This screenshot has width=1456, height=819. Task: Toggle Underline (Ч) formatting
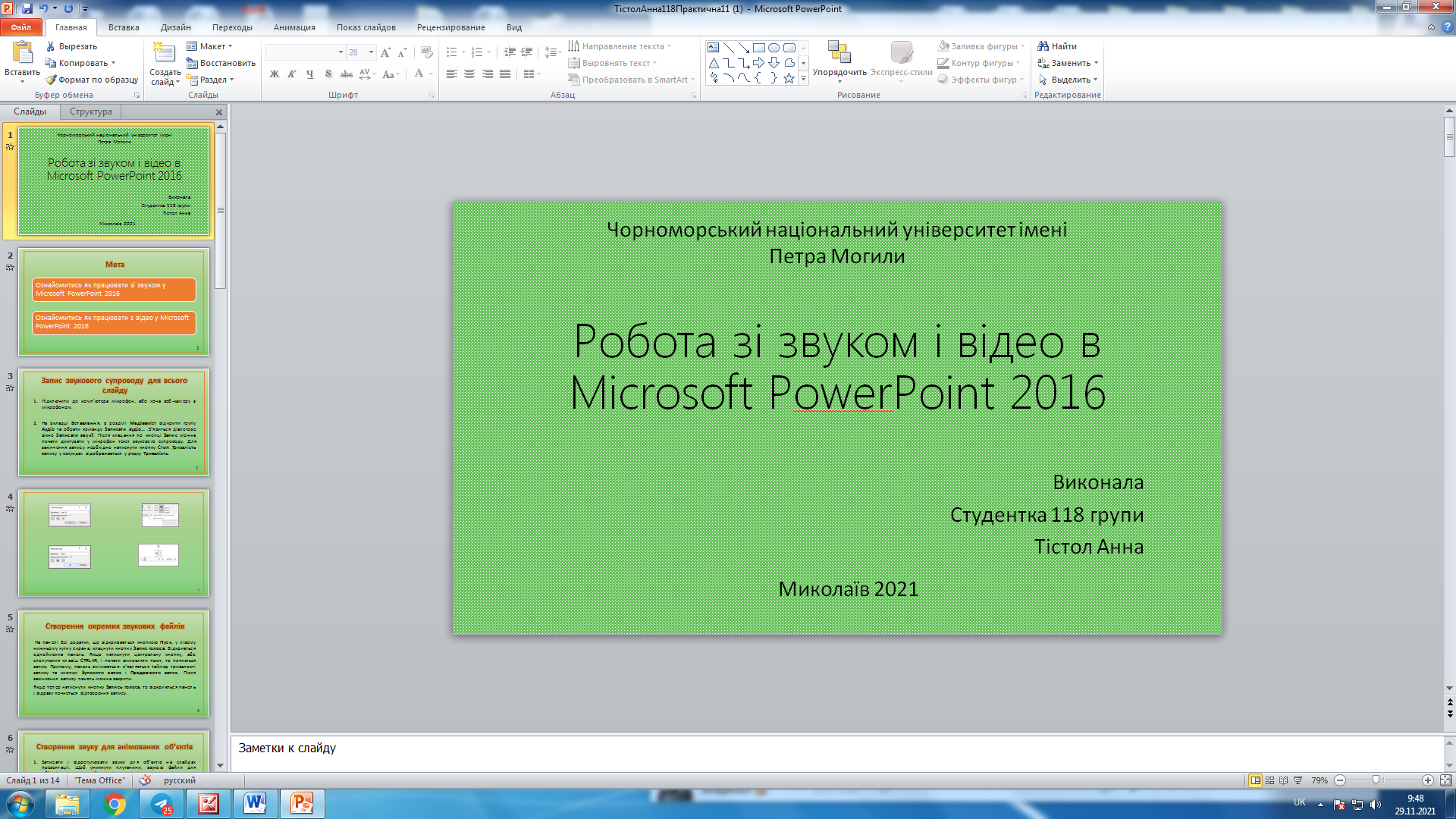[x=310, y=74]
